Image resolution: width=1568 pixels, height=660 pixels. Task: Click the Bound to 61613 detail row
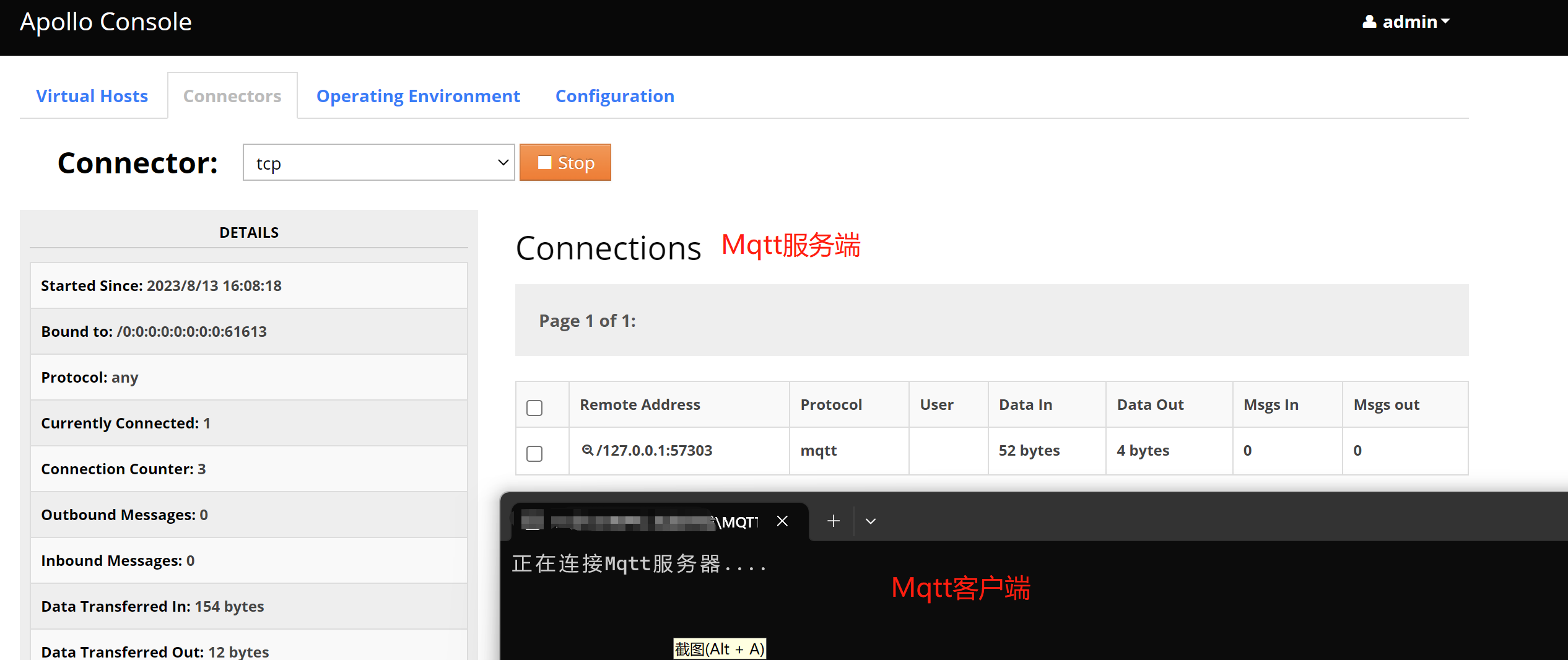click(249, 331)
